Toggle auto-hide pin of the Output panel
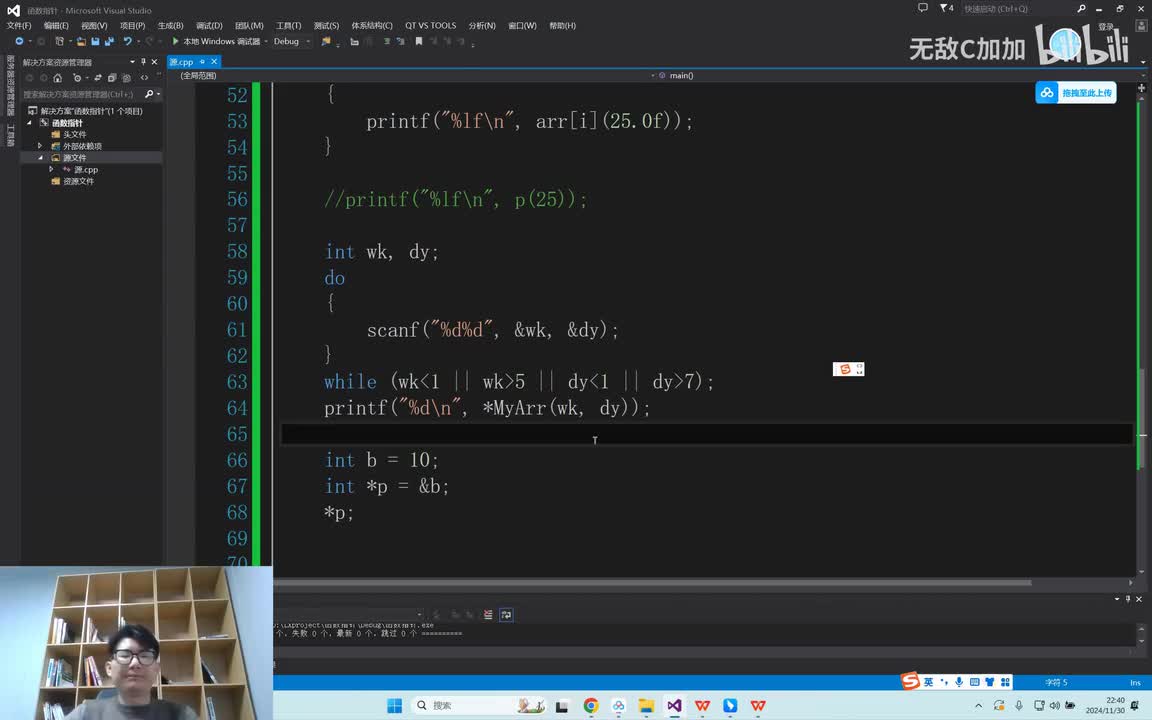The height and width of the screenshot is (720, 1152). (1128, 599)
